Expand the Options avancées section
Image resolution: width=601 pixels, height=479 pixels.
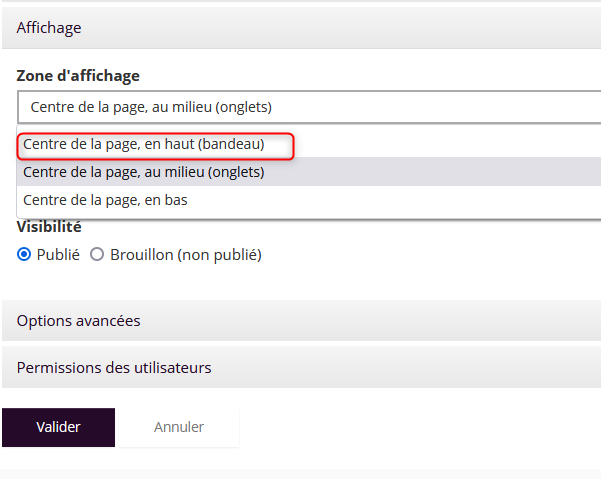point(300,321)
